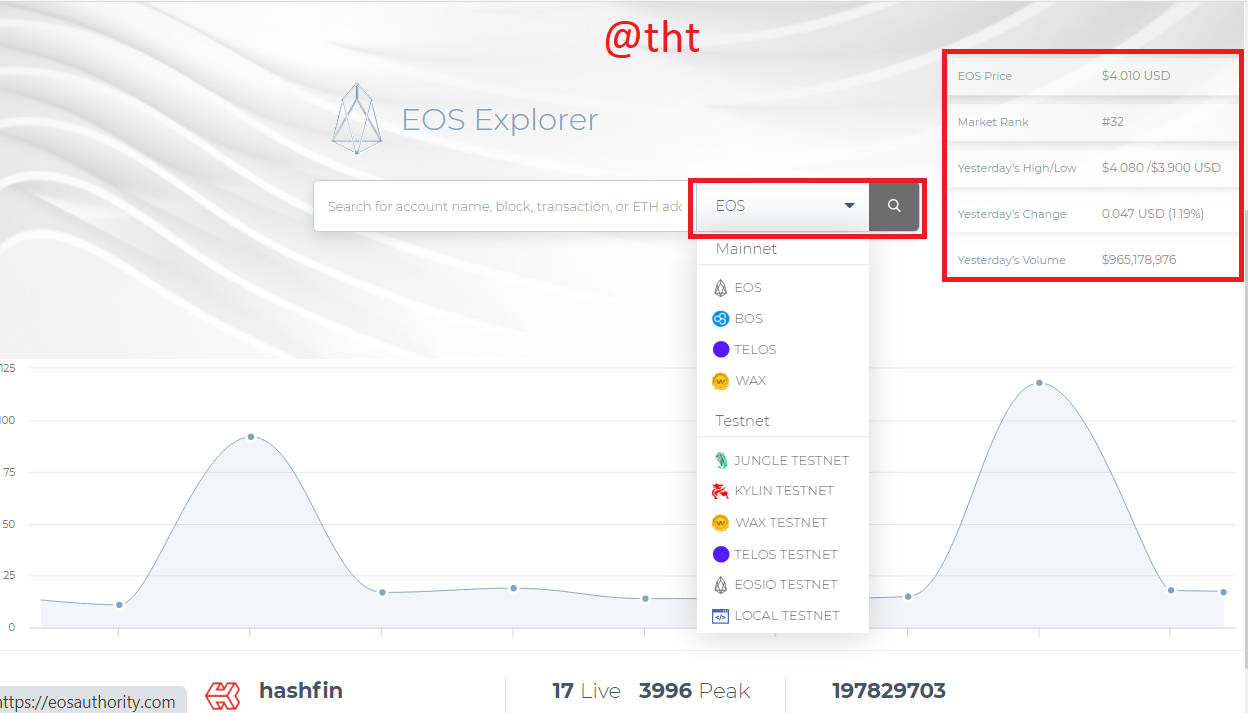The image size is (1248, 713).
Task: Click the '$4.010 USD' EOS price value
Action: [x=1136, y=76]
